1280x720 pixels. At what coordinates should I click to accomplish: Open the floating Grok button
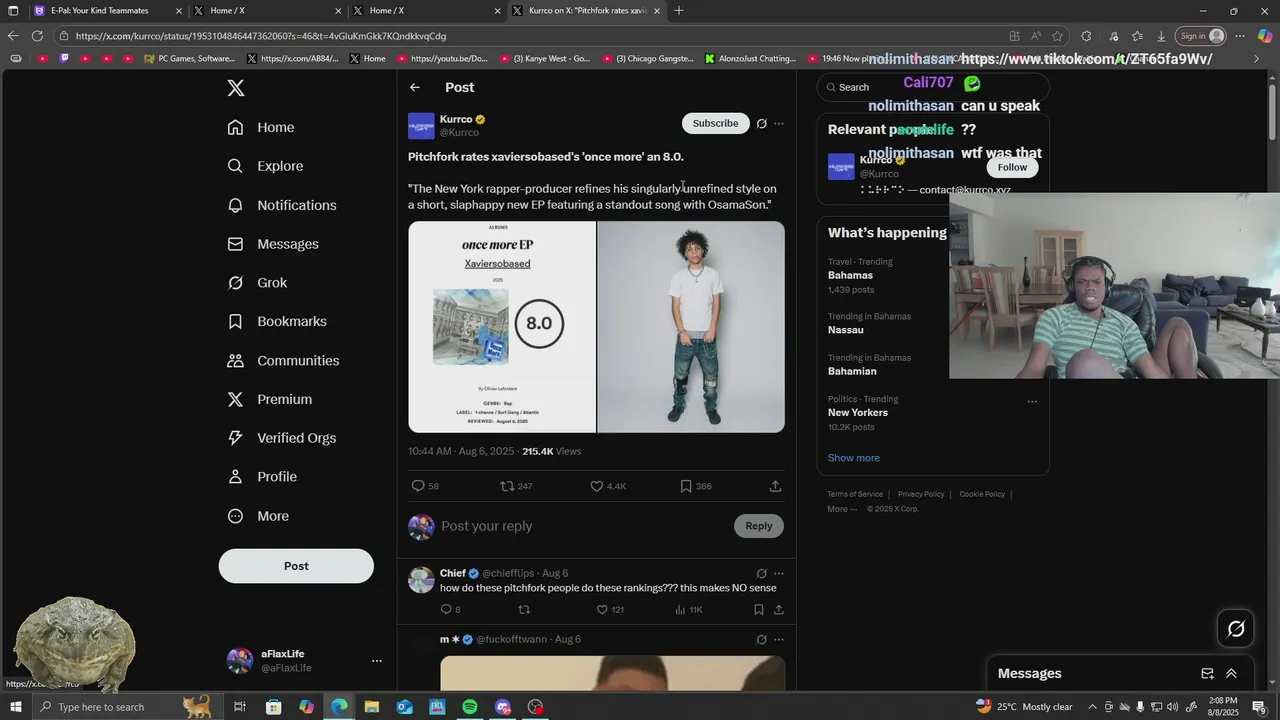[x=1236, y=628]
